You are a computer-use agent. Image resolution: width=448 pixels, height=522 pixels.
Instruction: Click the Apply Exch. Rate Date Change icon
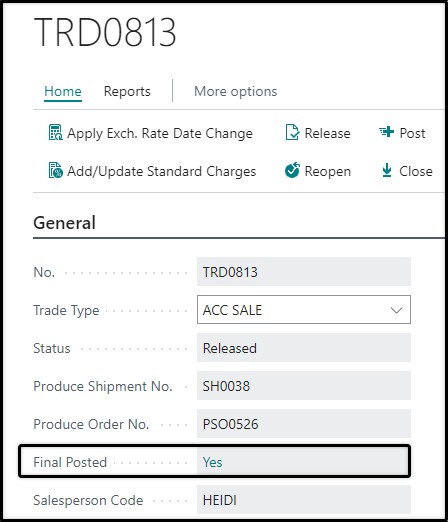point(55,132)
